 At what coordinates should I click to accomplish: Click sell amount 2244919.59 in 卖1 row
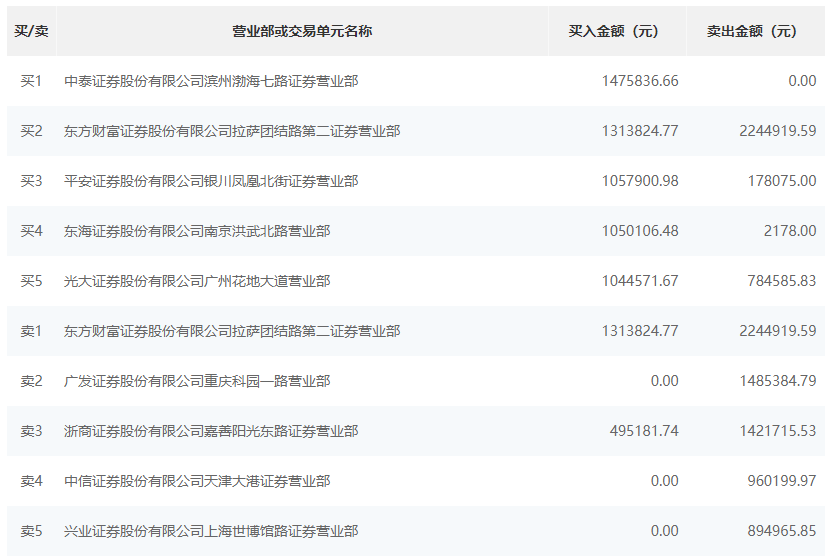[778, 331]
